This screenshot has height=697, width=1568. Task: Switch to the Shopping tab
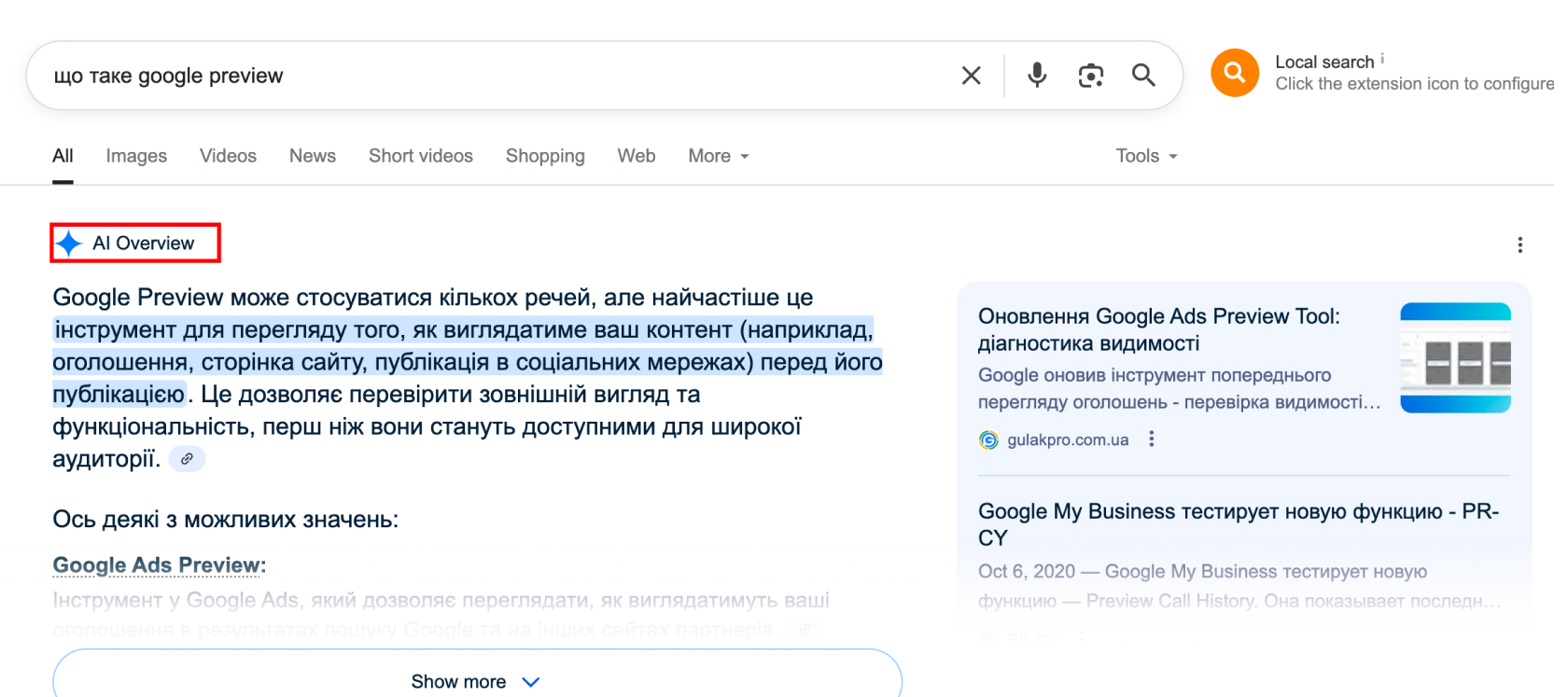point(545,156)
